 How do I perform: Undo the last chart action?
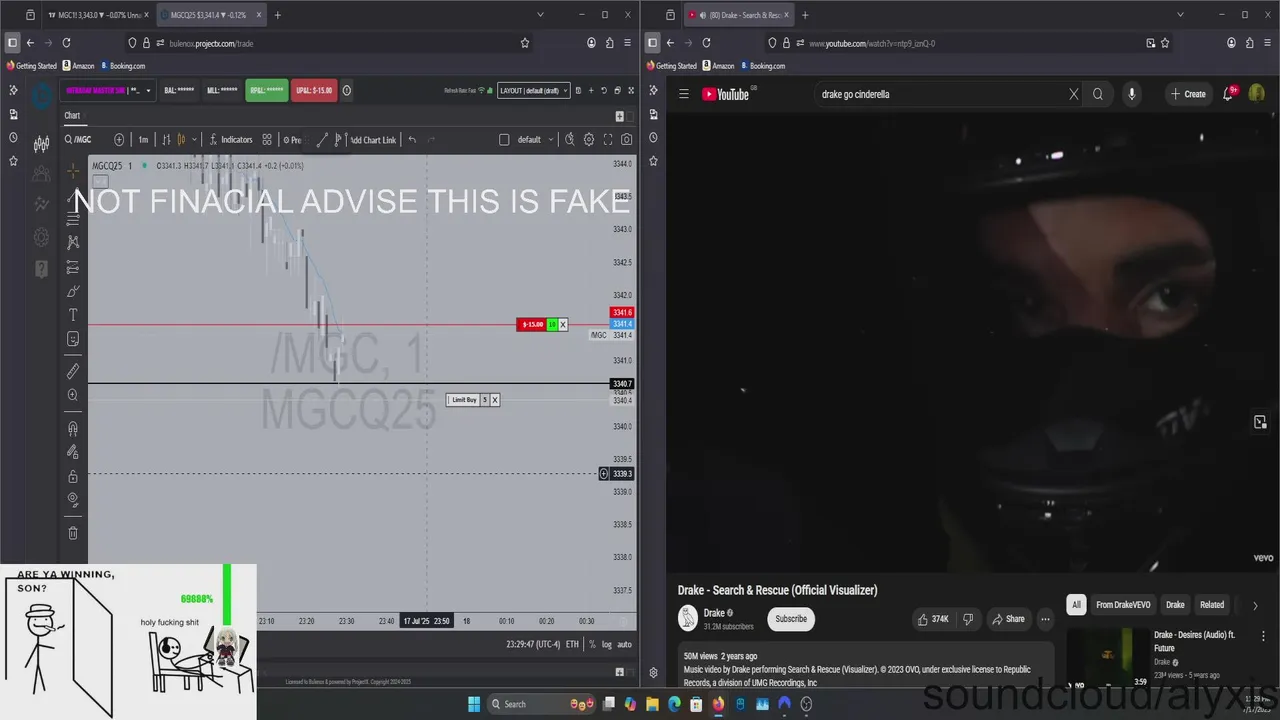pyautogui.click(x=412, y=140)
